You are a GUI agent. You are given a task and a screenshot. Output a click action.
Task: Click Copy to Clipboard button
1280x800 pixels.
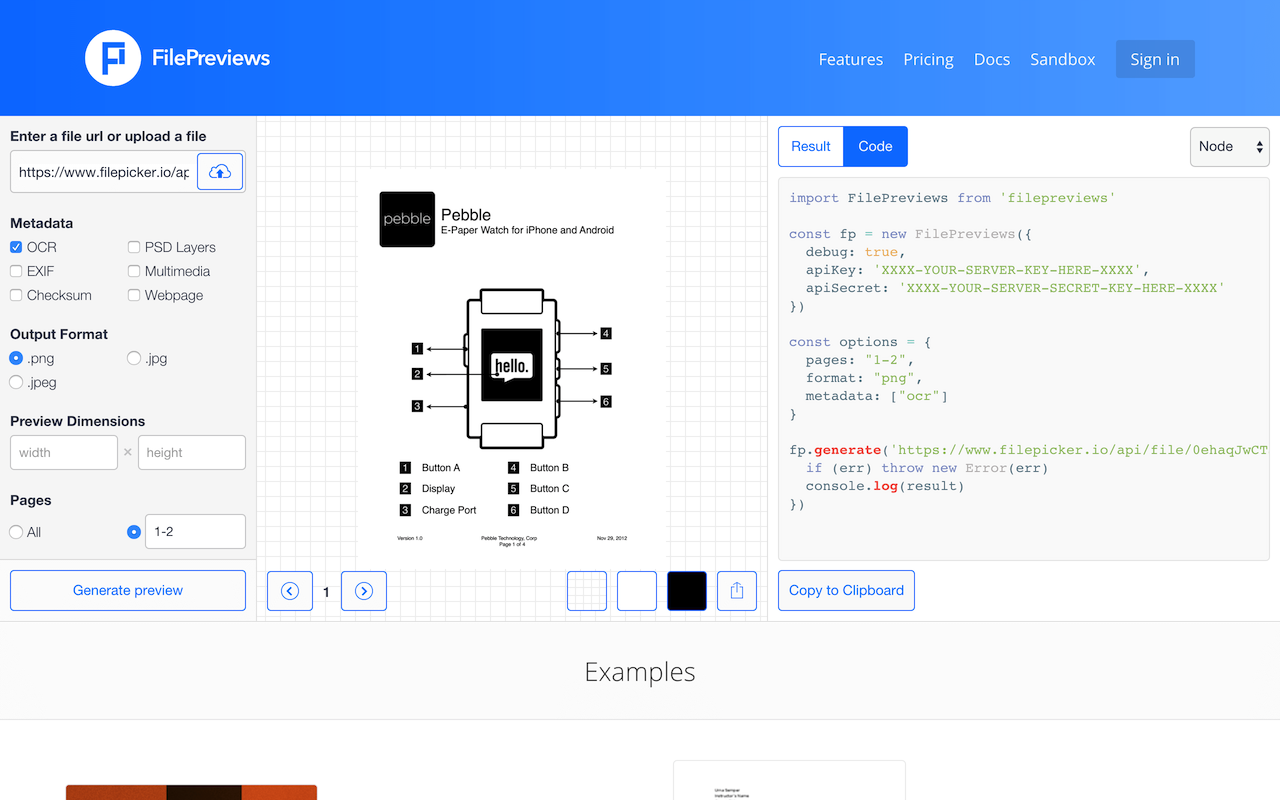[846, 590]
